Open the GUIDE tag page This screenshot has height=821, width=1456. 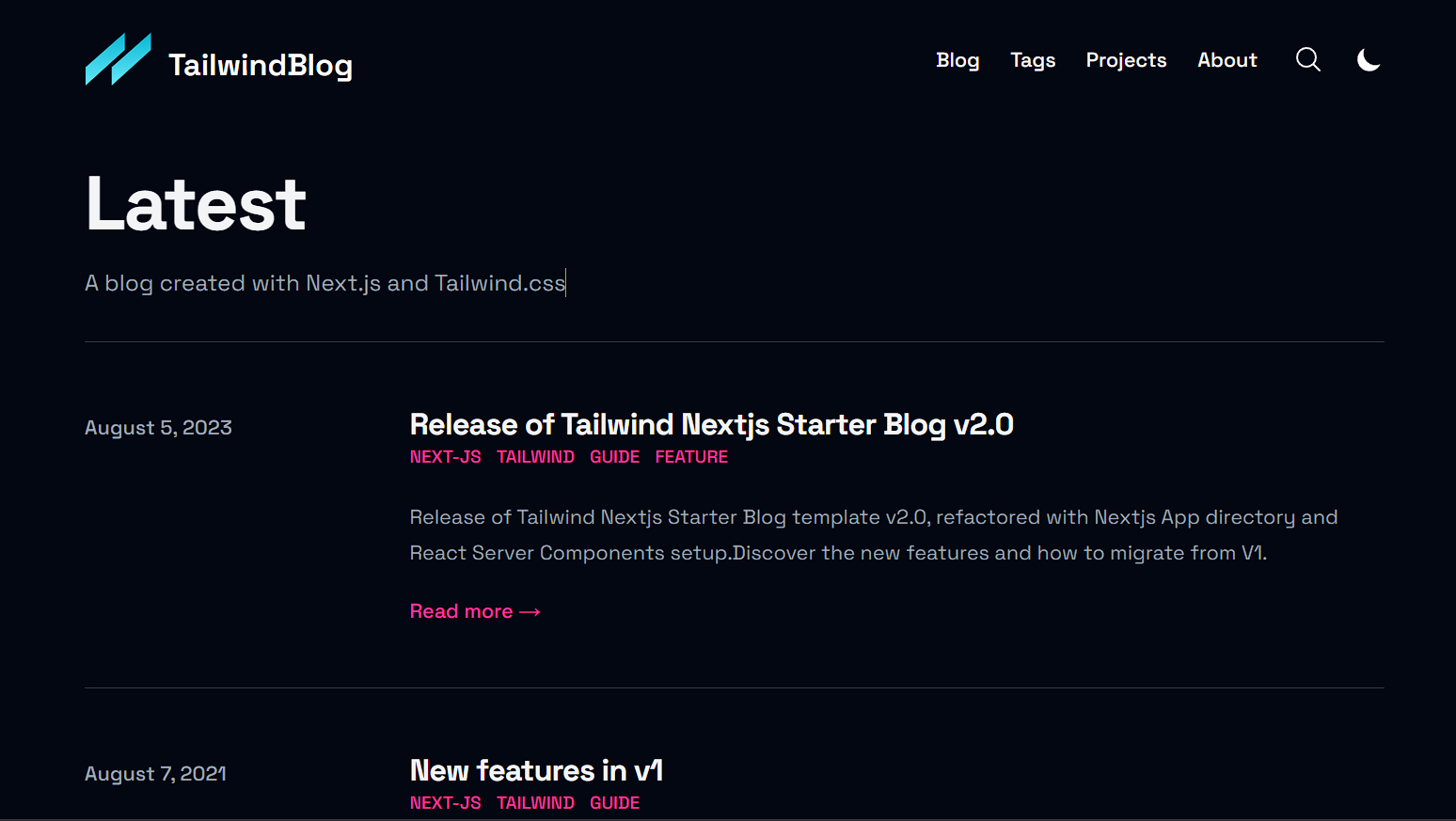pos(614,456)
